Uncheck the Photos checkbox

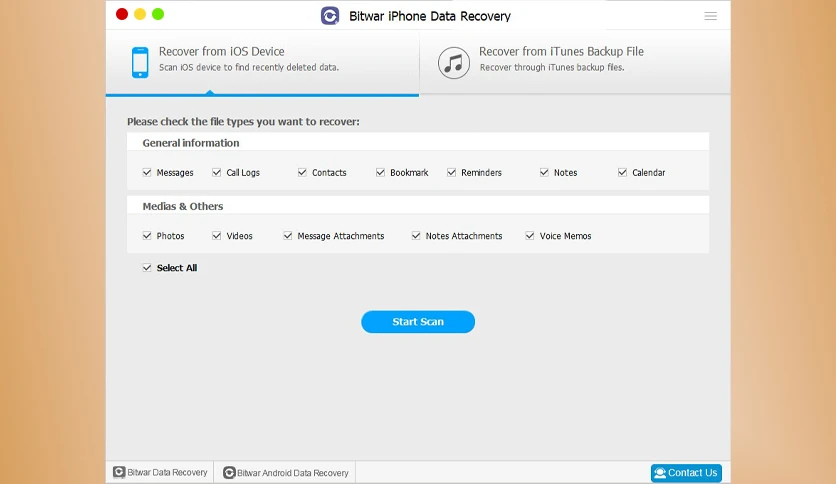(147, 236)
